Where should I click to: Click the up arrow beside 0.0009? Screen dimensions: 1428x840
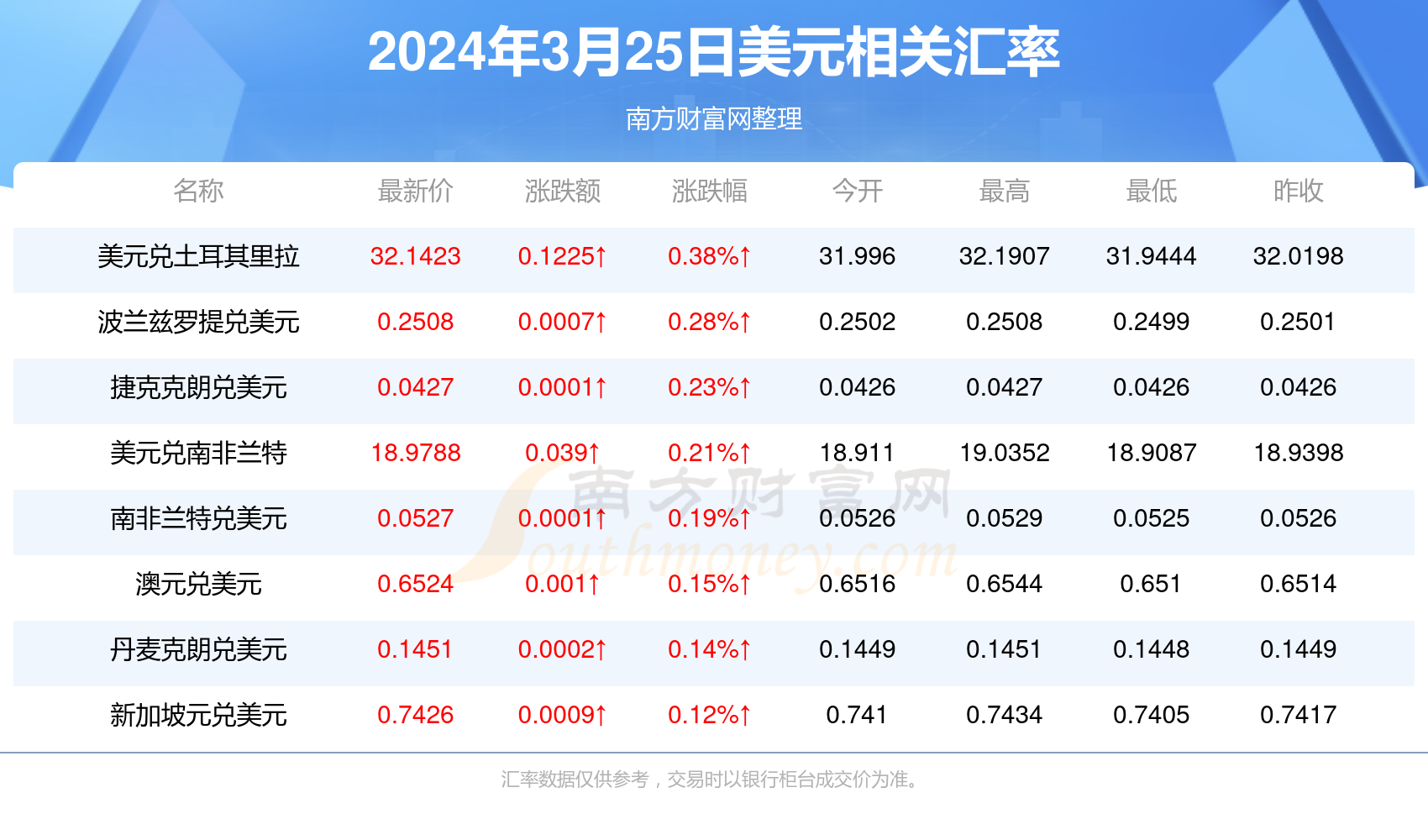point(601,715)
